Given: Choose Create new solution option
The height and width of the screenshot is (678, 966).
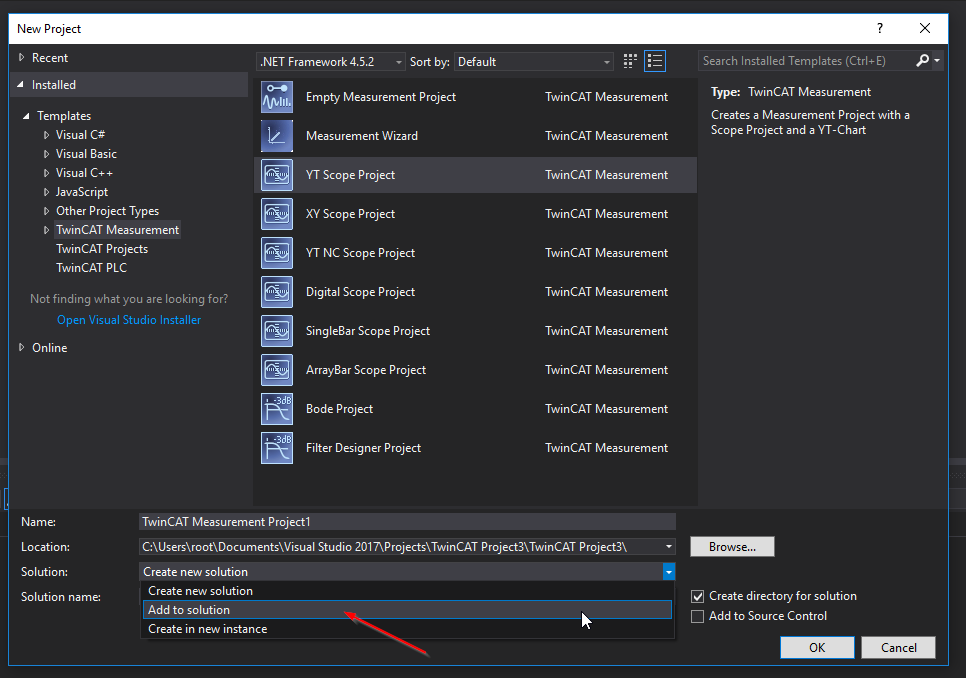Looking at the screenshot, I should click(x=407, y=591).
